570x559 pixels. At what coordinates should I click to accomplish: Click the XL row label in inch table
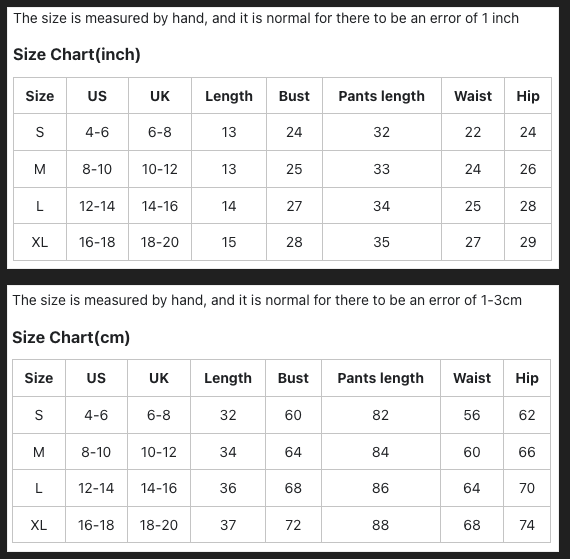click(x=40, y=242)
